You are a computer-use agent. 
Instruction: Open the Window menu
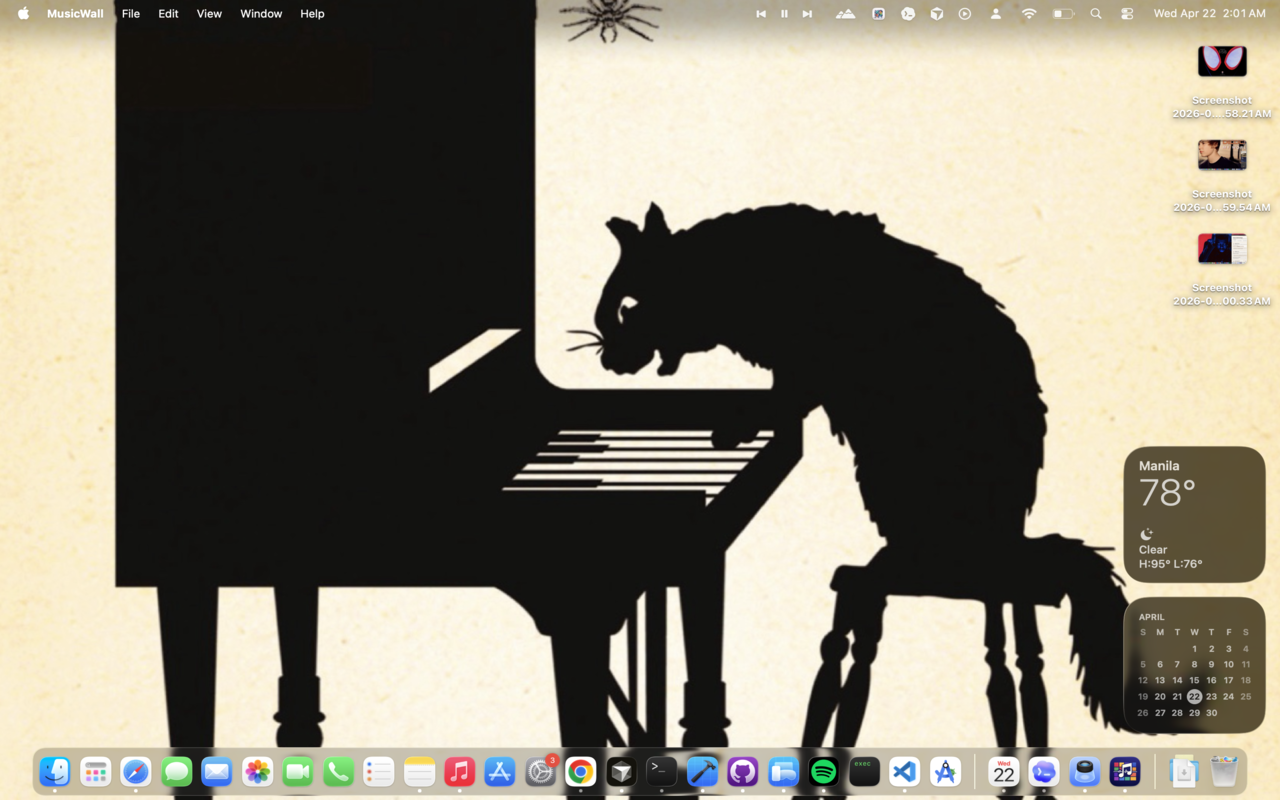pos(261,13)
